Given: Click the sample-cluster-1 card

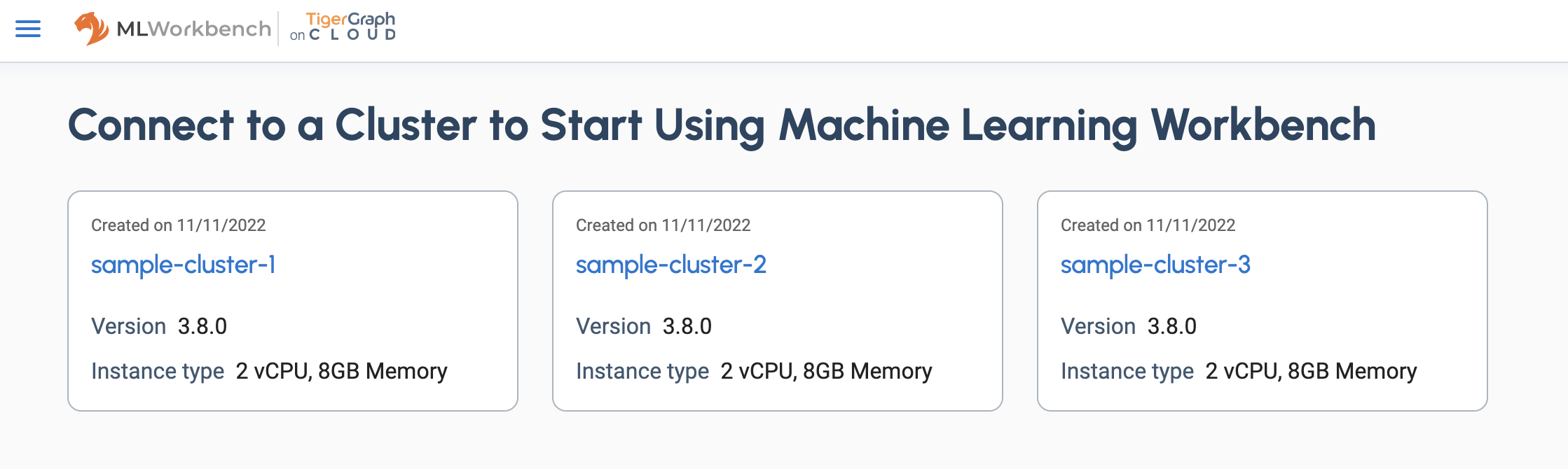Looking at the screenshot, I should [292, 300].
